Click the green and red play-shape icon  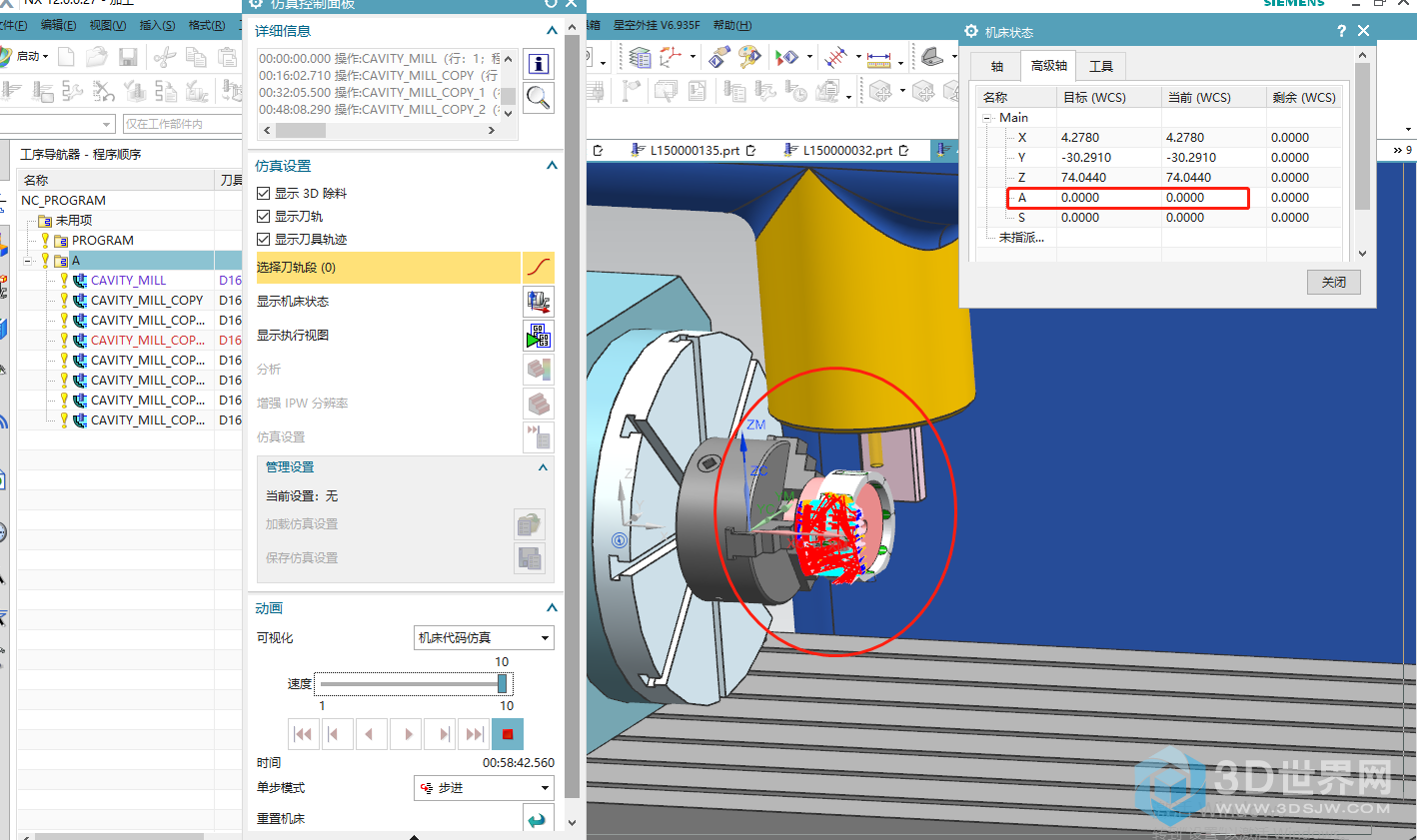787,58
